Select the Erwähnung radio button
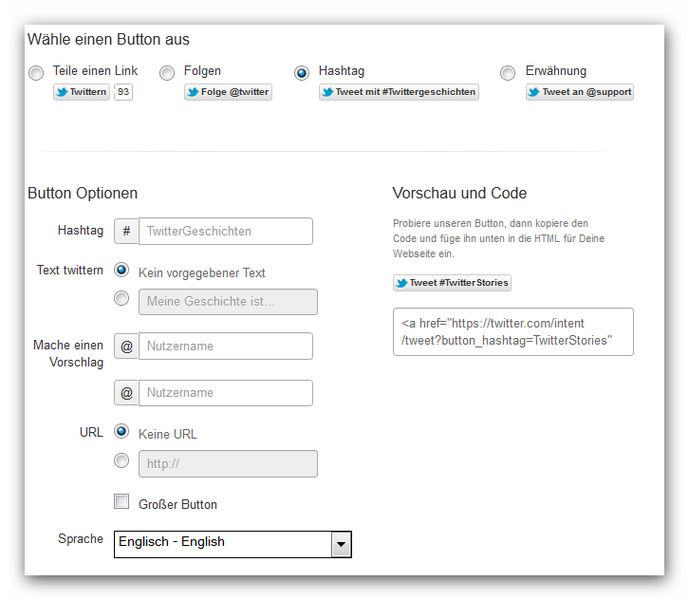Viewport: 689px width, 600px height. [x=508, y=73]
